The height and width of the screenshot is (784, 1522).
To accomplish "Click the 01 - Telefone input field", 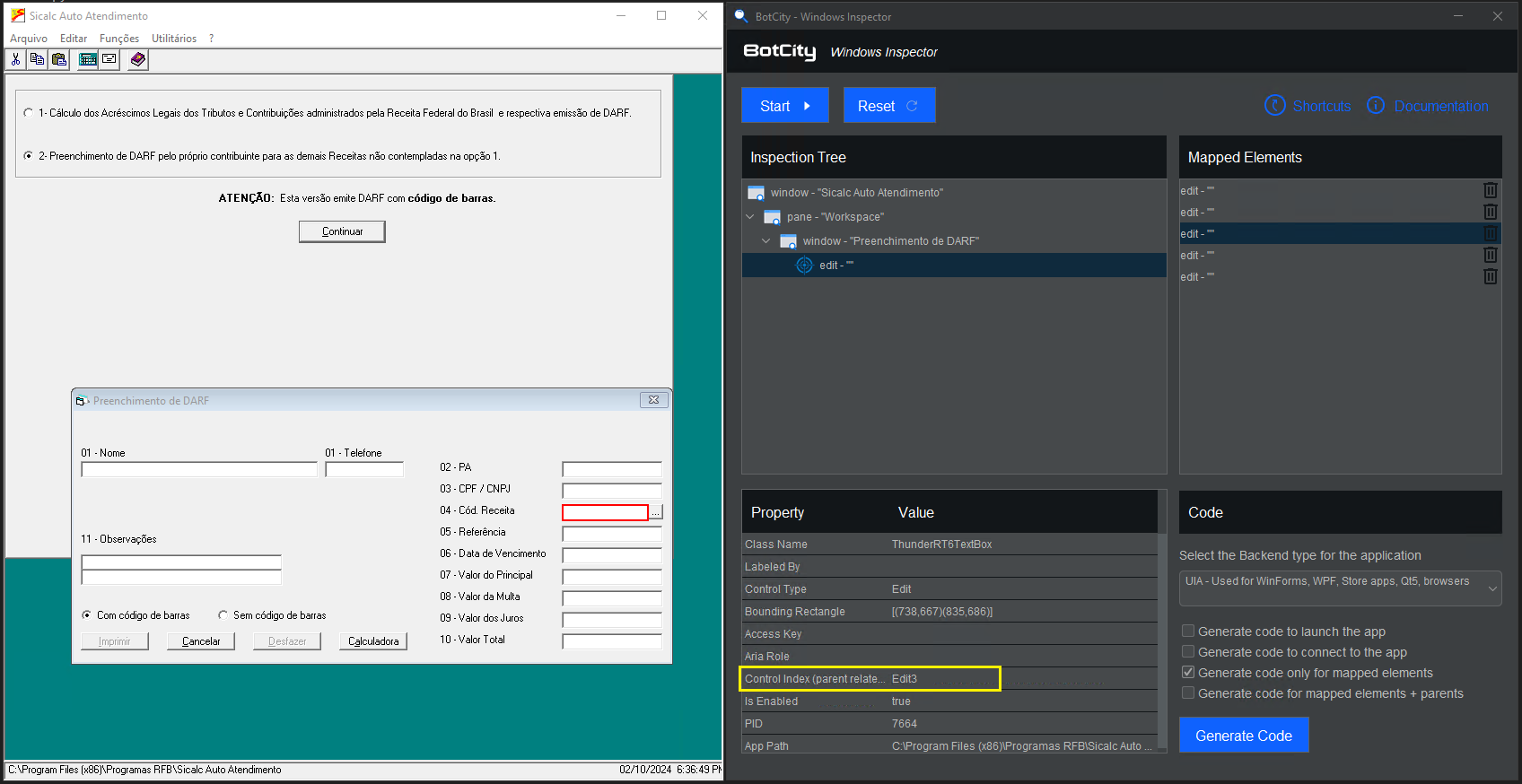I will pyautogui.click(x=364, y=469).
